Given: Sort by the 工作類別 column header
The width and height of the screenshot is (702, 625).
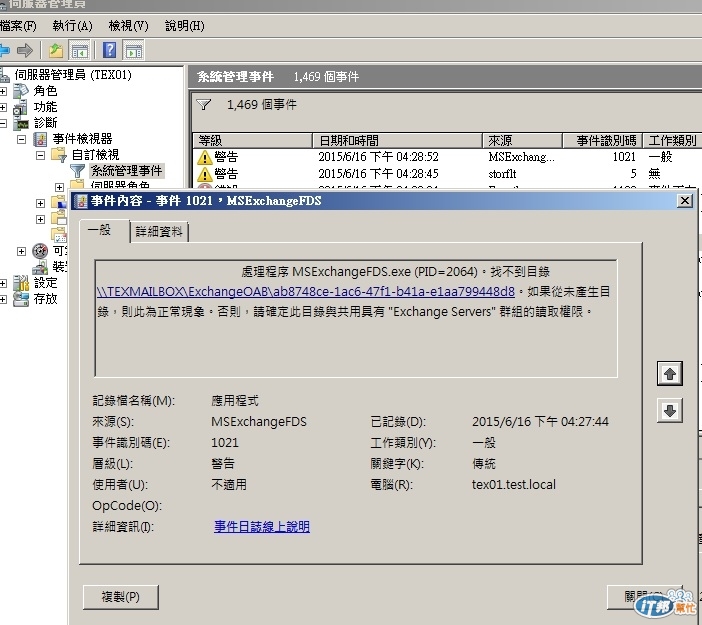Looking at the screenshot, I should pos(672,141).
